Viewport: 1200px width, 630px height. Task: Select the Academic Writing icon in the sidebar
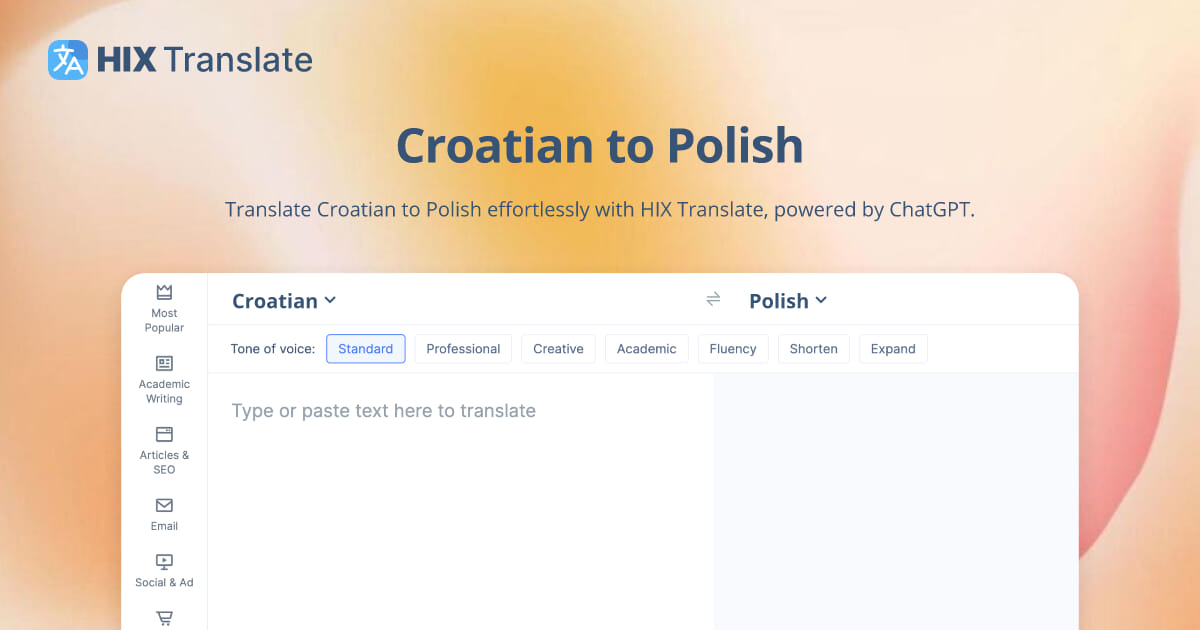click(x=163, y=365)
